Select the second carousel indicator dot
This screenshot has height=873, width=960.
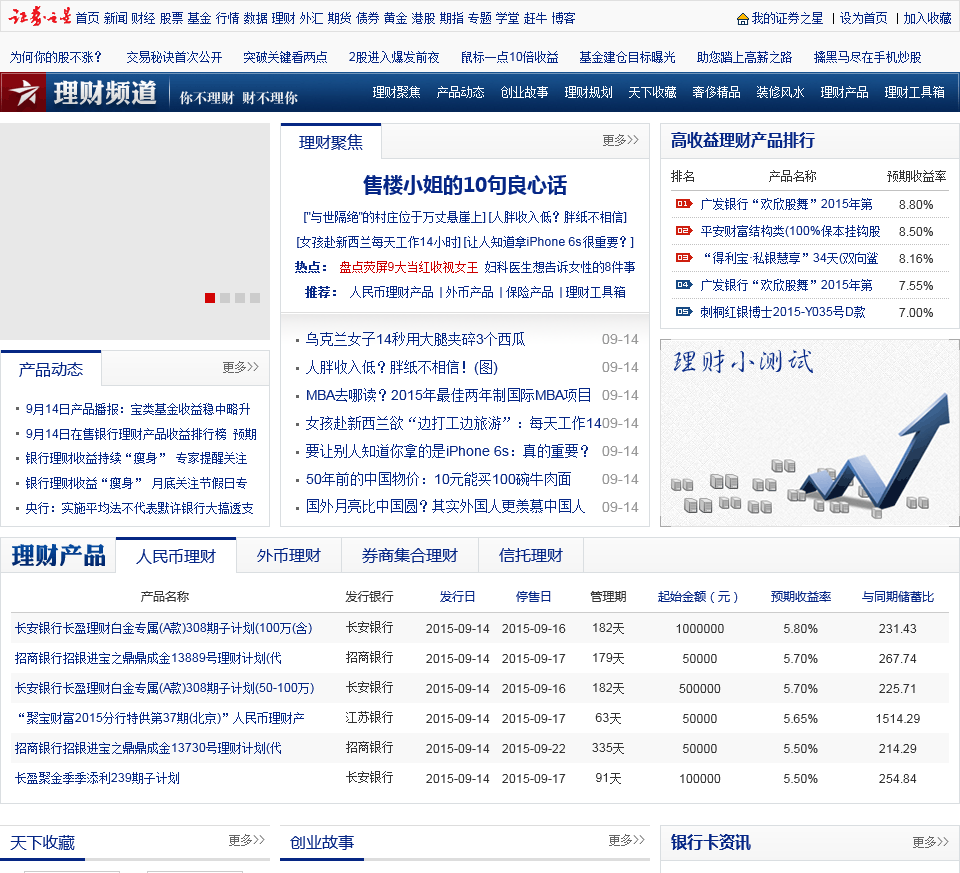[225, 298]
